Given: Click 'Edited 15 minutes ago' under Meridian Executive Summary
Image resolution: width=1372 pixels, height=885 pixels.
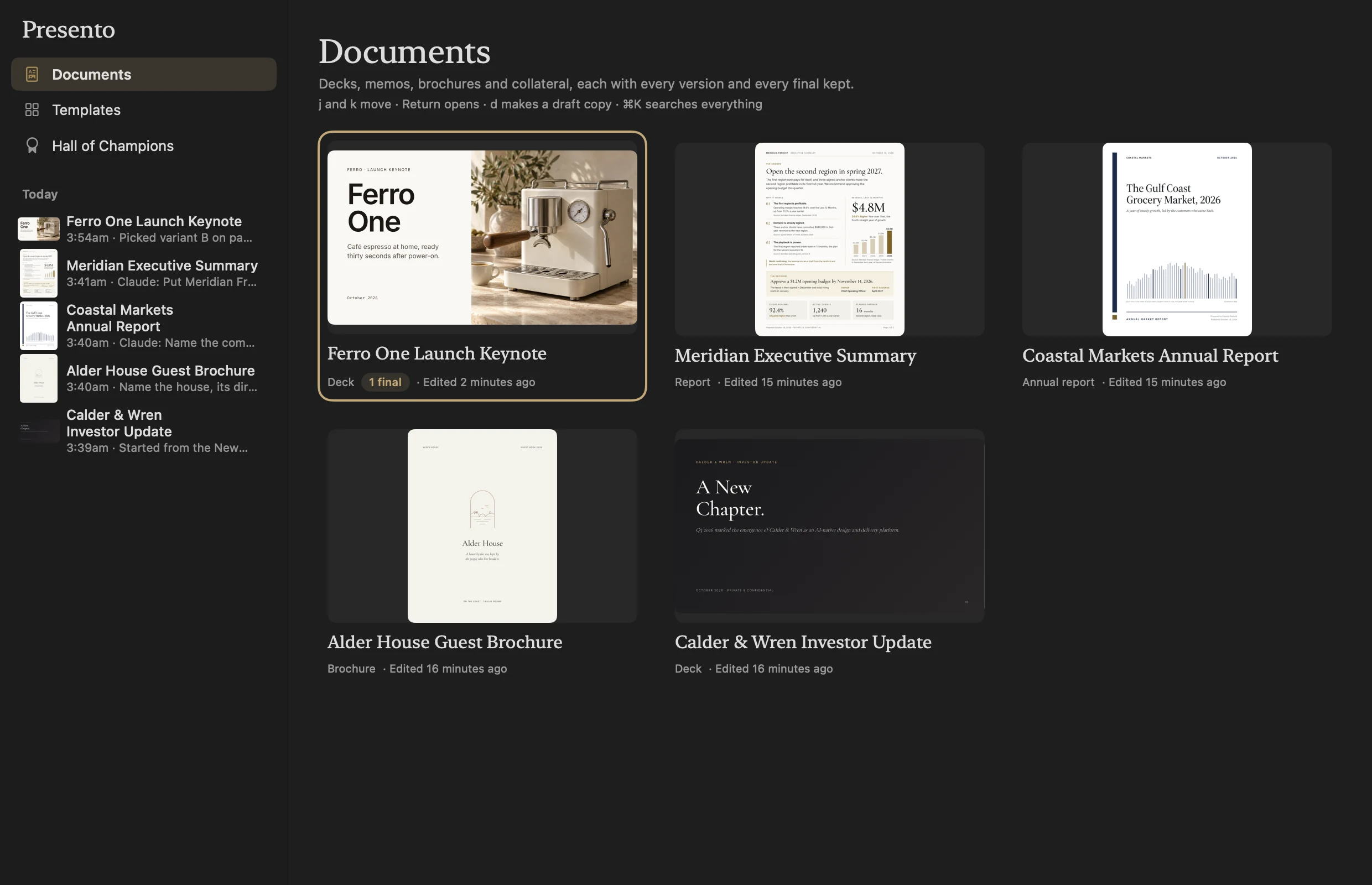Looking at the screenshot, I should 782,382.
